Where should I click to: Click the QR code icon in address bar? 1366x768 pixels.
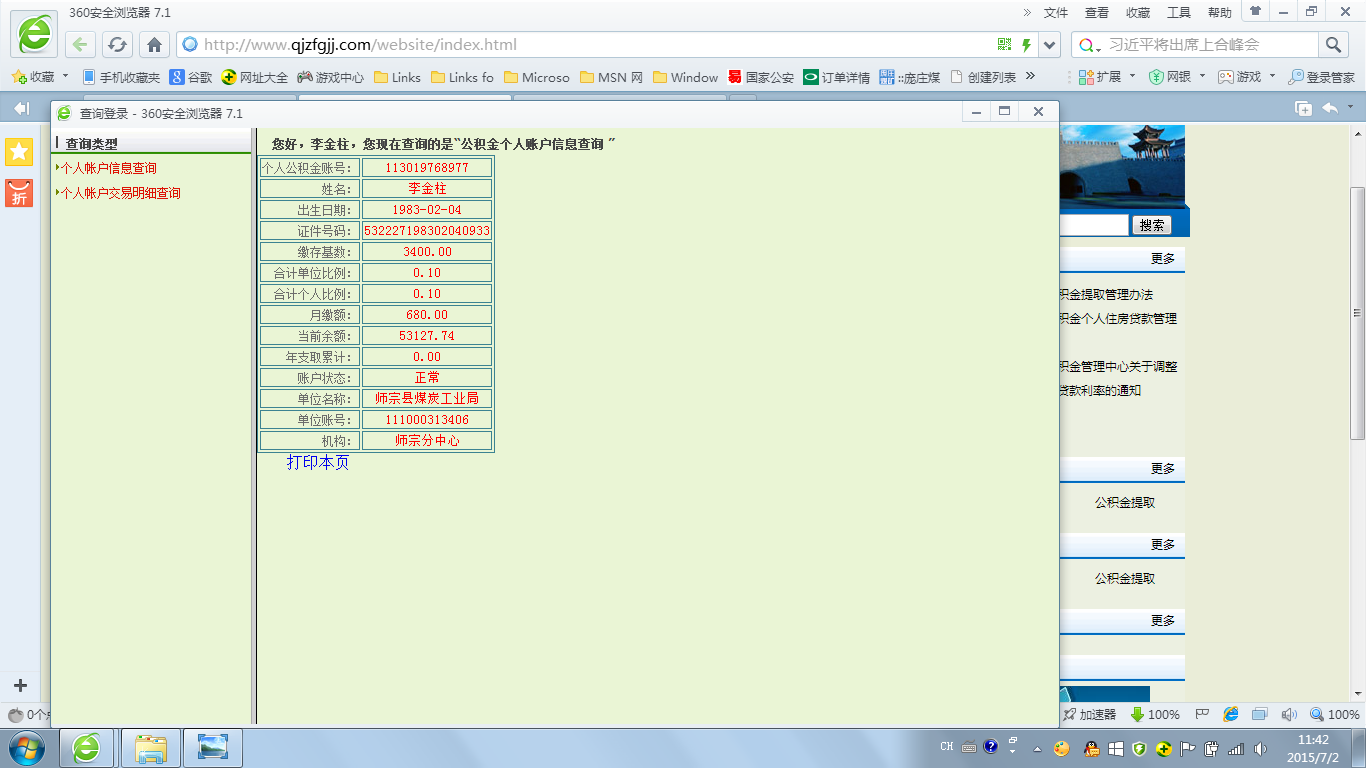[x=1005, y=45]
